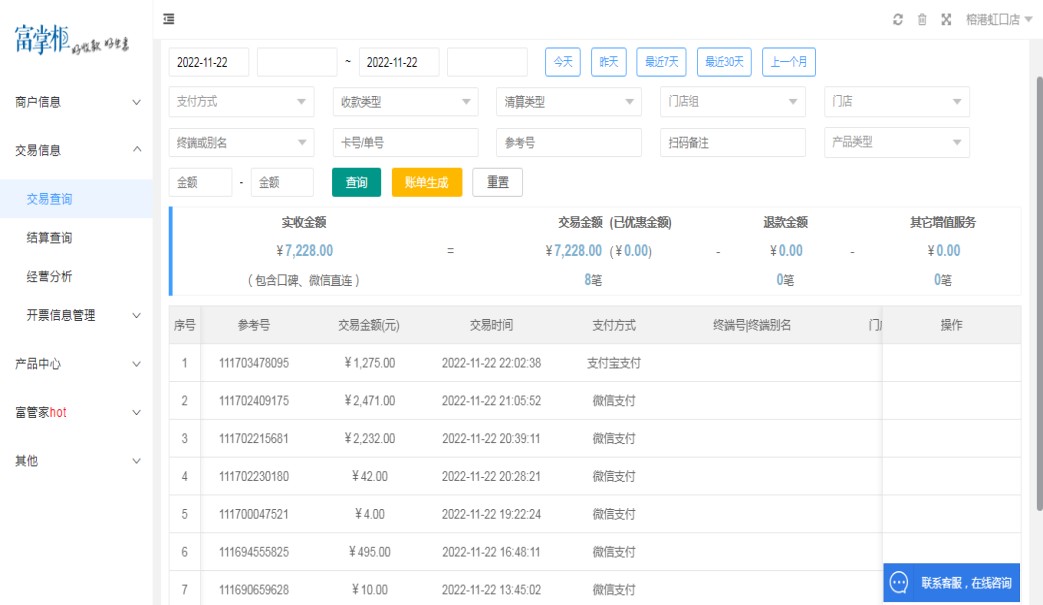The image size is (1043, 605).
Task: Go to 经营分析 in the sidebar
Action: tap(49, 277)
